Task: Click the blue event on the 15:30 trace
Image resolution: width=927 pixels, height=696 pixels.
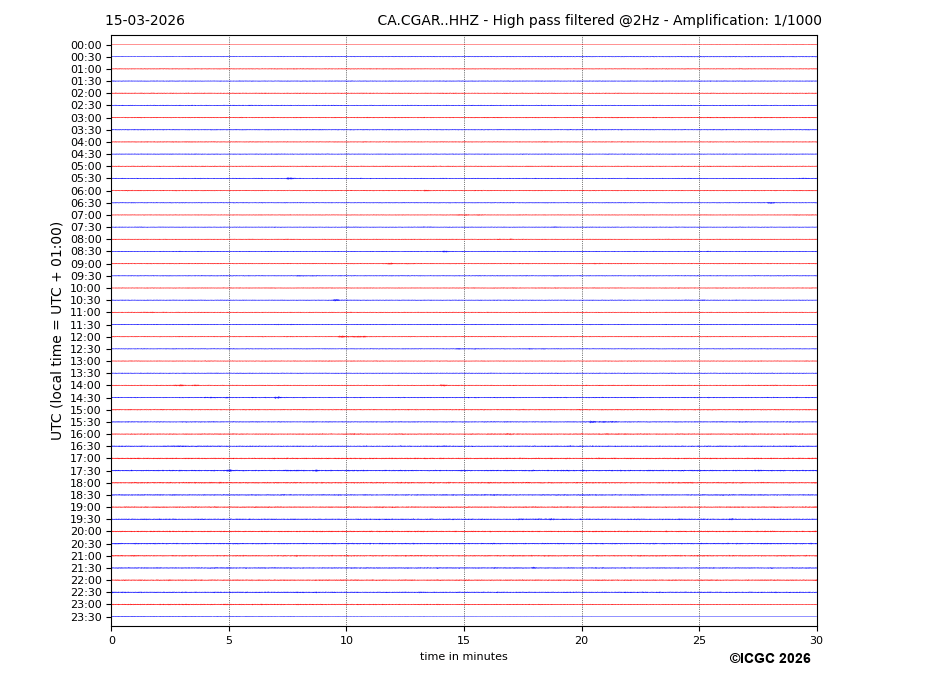Action: click(598, 422)
